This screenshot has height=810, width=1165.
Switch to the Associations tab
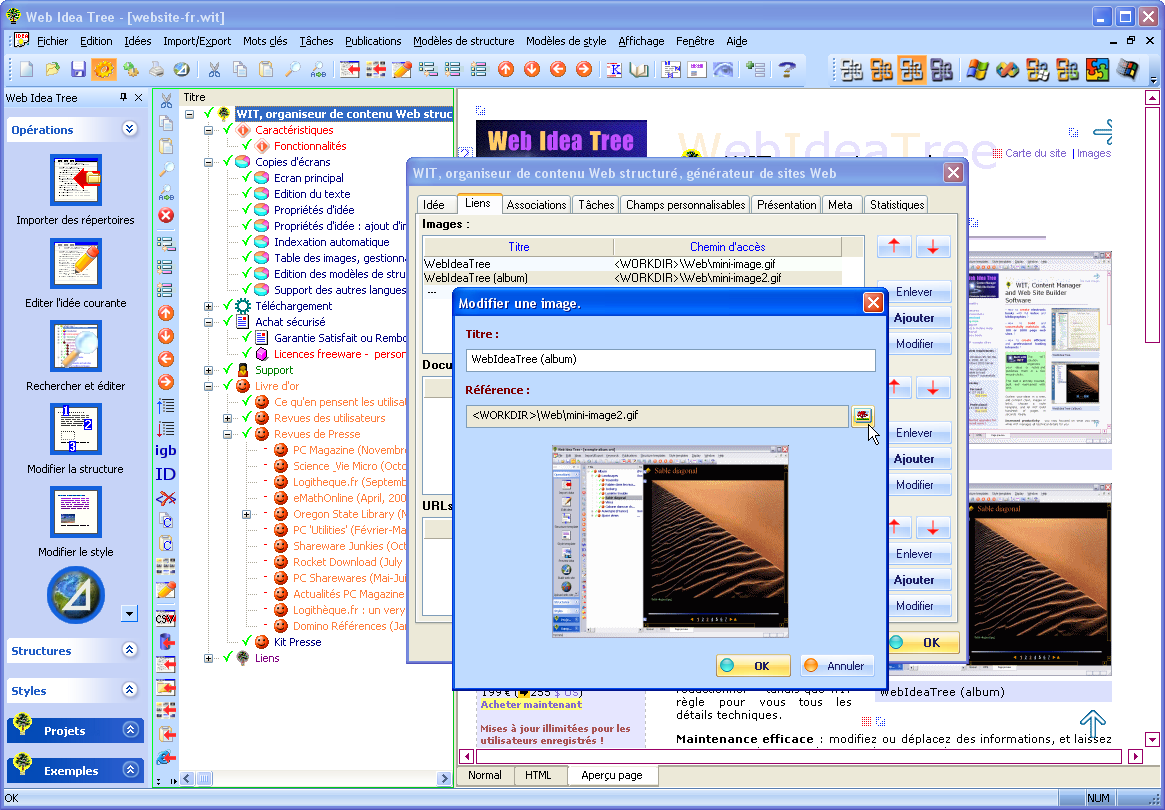coord(536,204)
